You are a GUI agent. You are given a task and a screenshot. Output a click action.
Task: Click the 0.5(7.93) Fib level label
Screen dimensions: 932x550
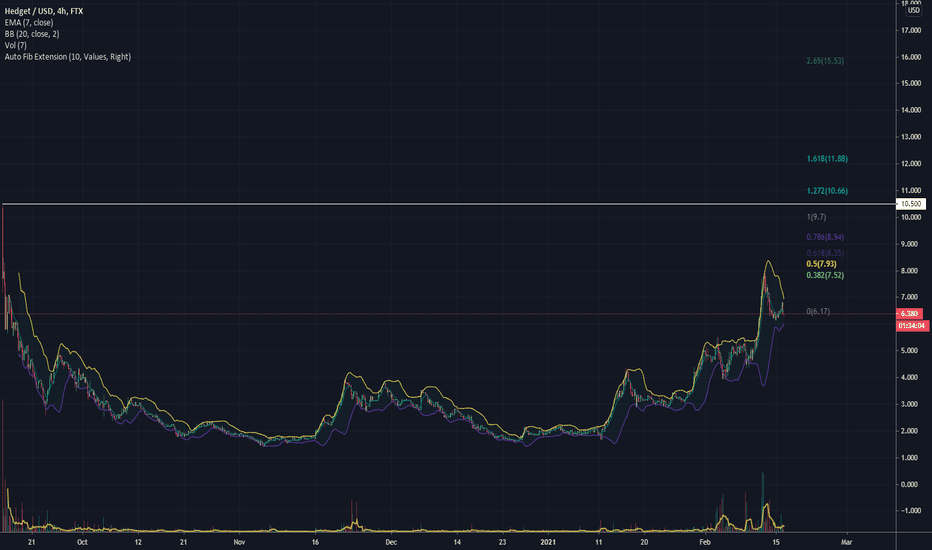coord(821,263)
